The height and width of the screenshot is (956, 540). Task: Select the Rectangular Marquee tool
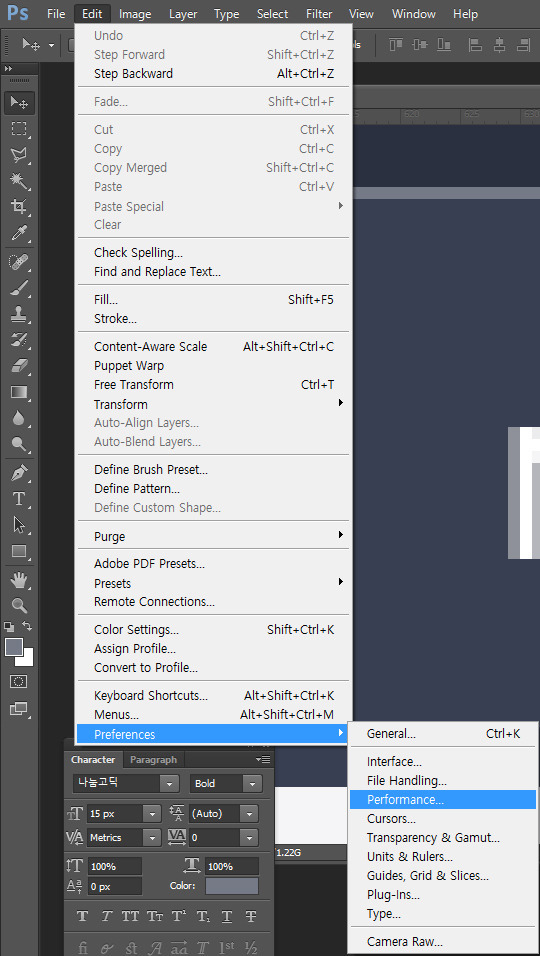coord(19,129)
